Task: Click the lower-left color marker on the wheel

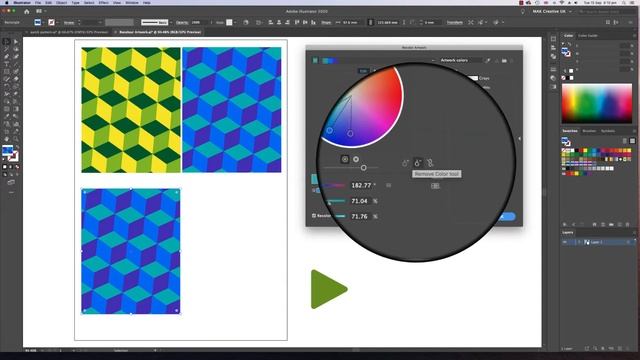Action: [x=329, y=131]
